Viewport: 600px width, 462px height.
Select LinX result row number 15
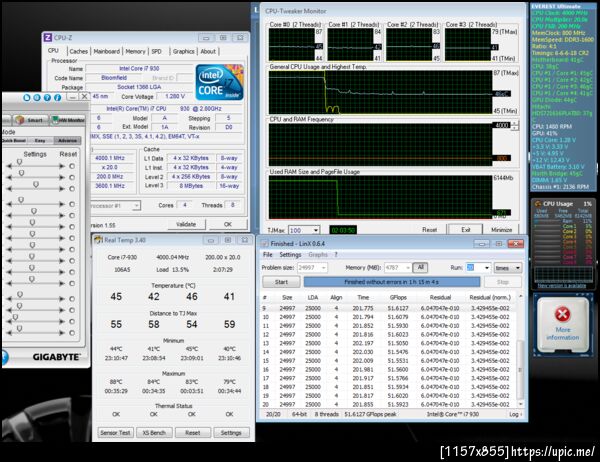pyautogui.click(x=388, y=361)
